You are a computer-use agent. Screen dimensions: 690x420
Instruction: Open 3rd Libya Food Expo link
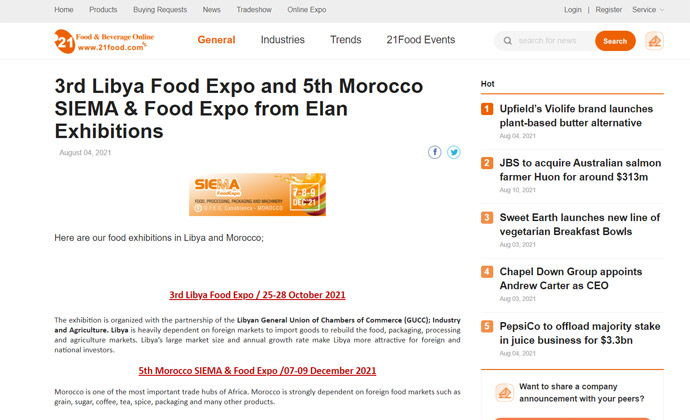[x=257, y=295]
